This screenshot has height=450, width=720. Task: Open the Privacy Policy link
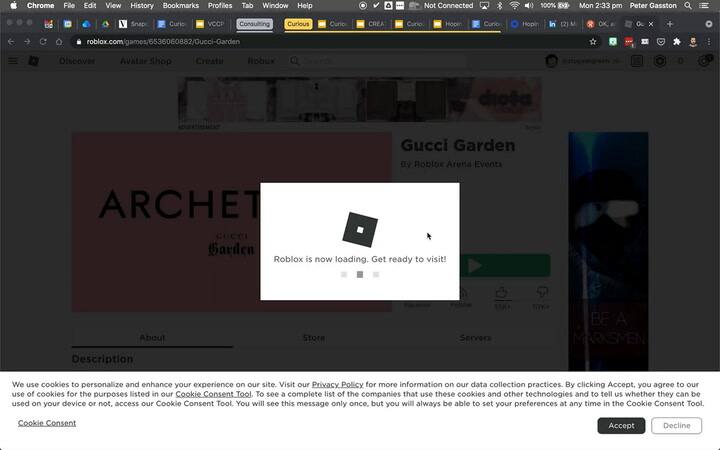click(338, 384)
